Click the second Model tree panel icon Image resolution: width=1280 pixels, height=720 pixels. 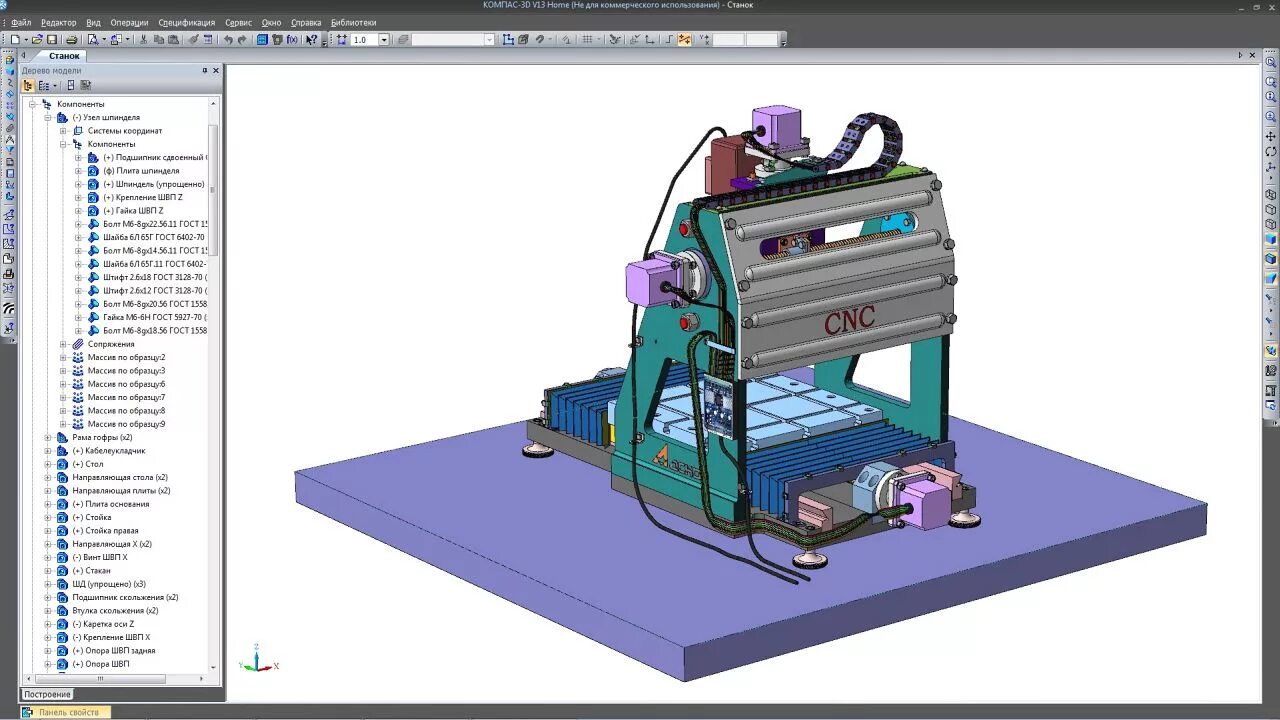pos(44,85)
